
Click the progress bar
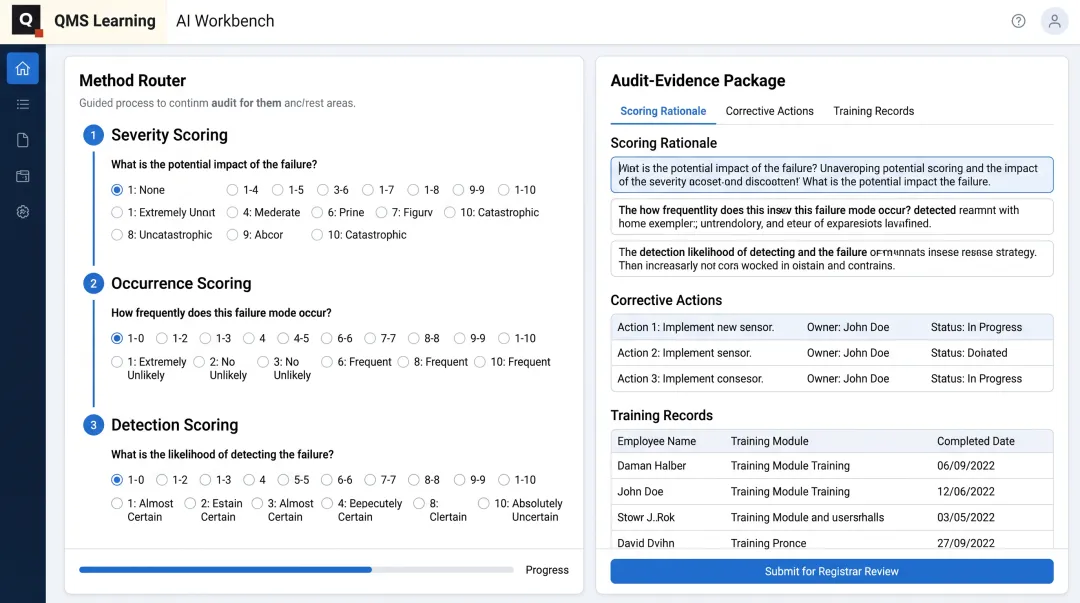click(x=296, y=570)
